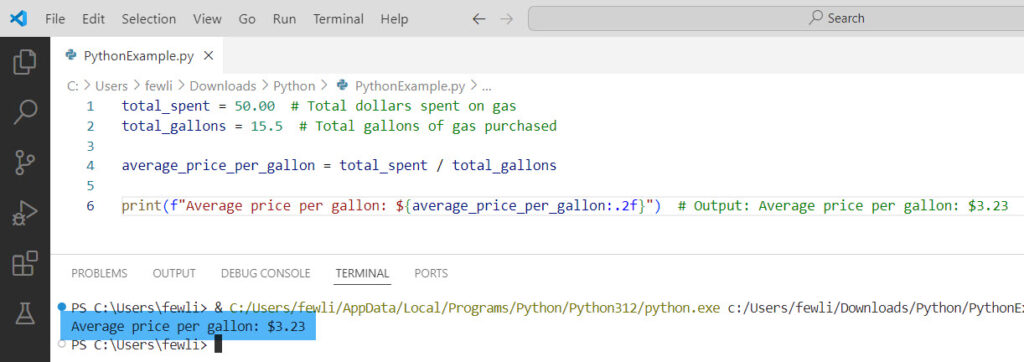This screenshot has width=1024, height=362.
Task: Open the View menu
Action: [x=207, y=19]
